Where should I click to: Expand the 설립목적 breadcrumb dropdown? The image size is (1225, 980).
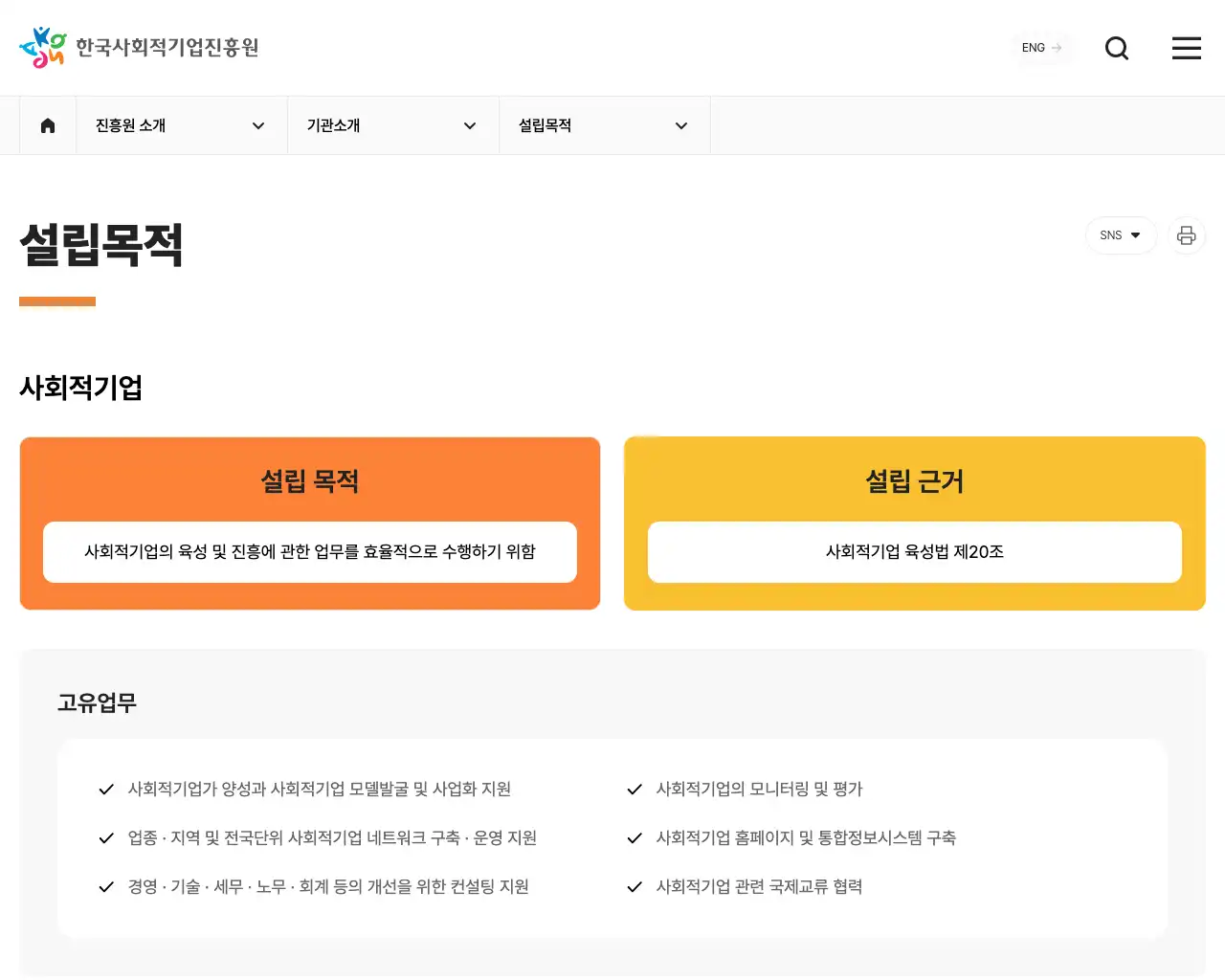[x=605, y=125]
